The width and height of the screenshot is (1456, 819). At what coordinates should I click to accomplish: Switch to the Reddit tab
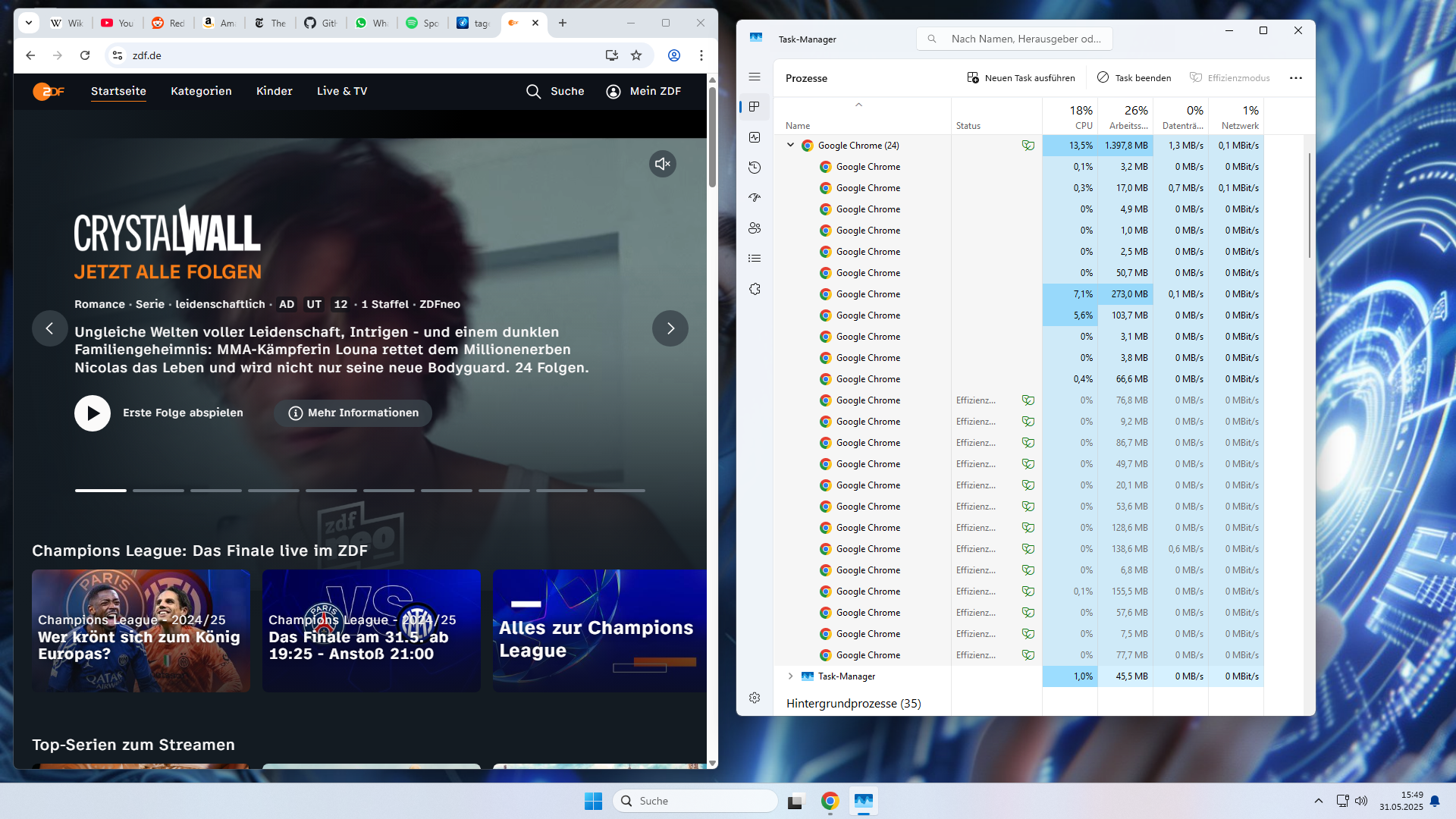coord(168,23)
